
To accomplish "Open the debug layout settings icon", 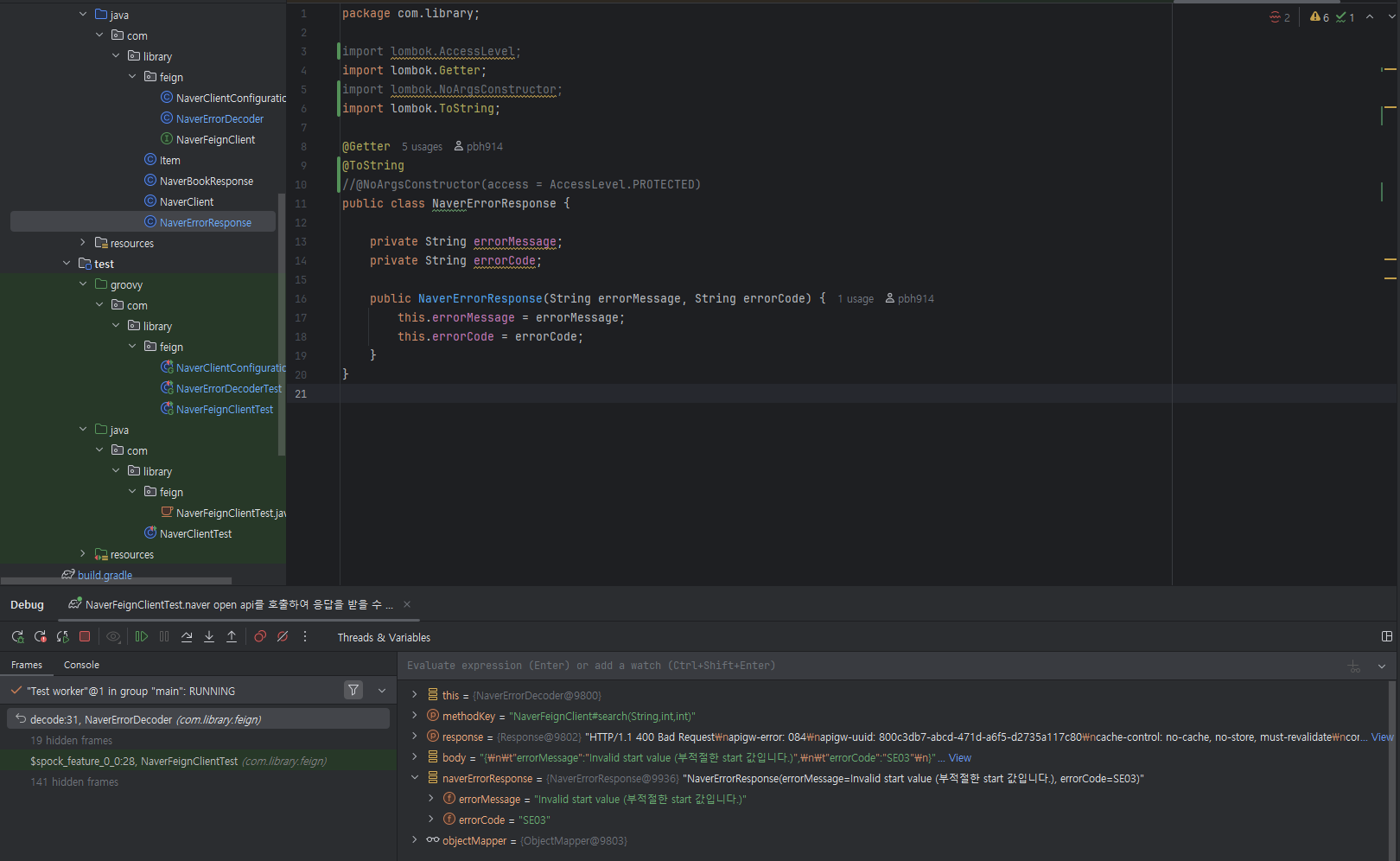I will 1387,637.
